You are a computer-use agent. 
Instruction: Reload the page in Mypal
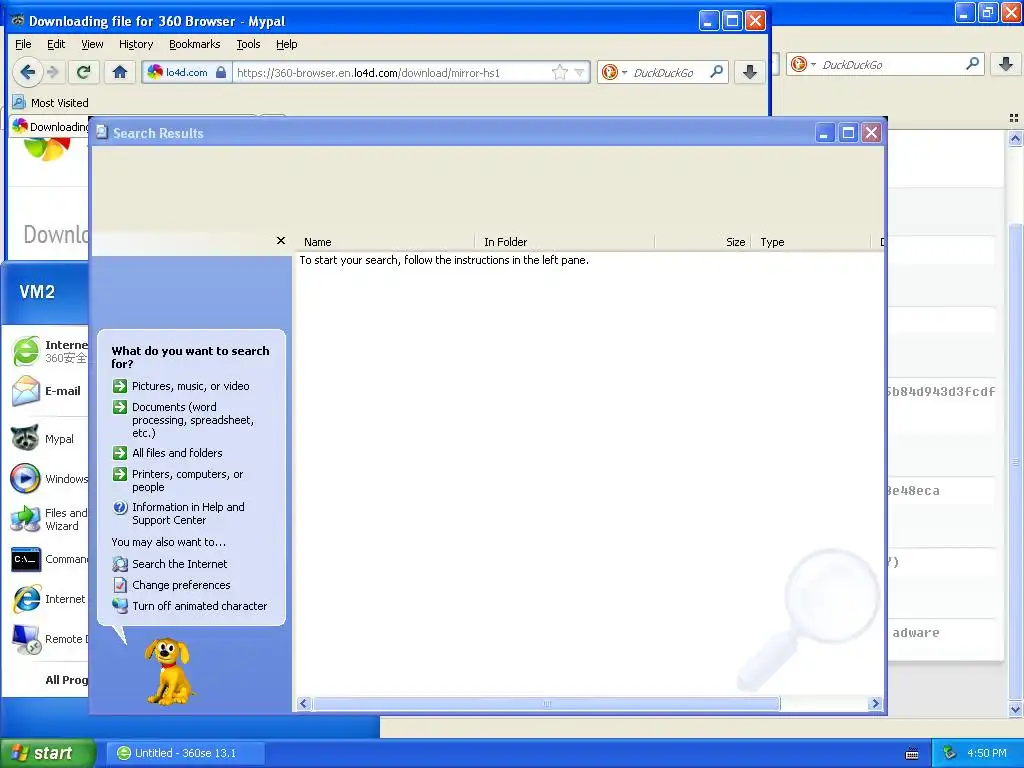pos(84,72)
